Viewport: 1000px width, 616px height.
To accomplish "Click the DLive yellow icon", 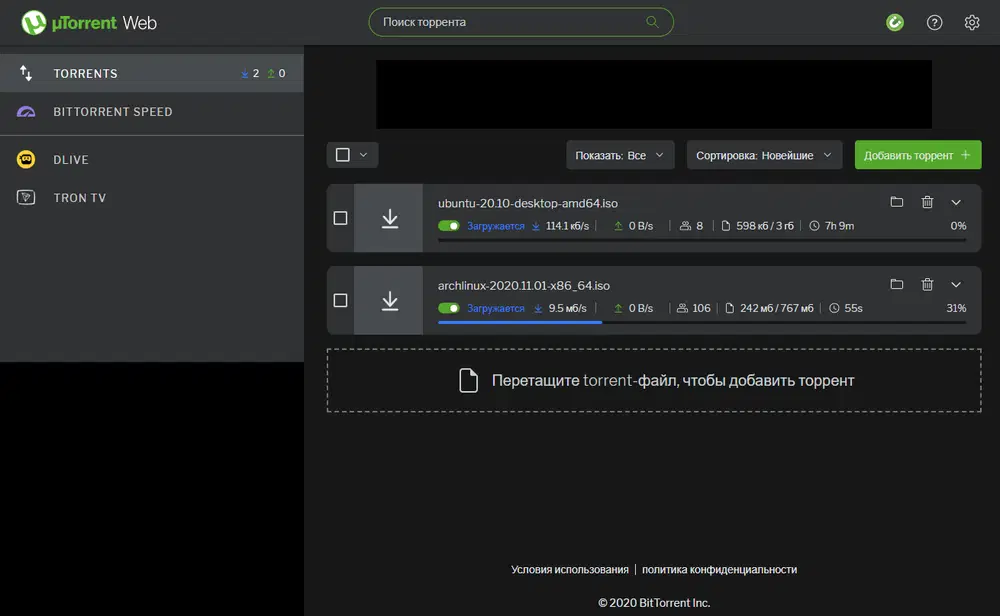I will click(x=26, y=159).
